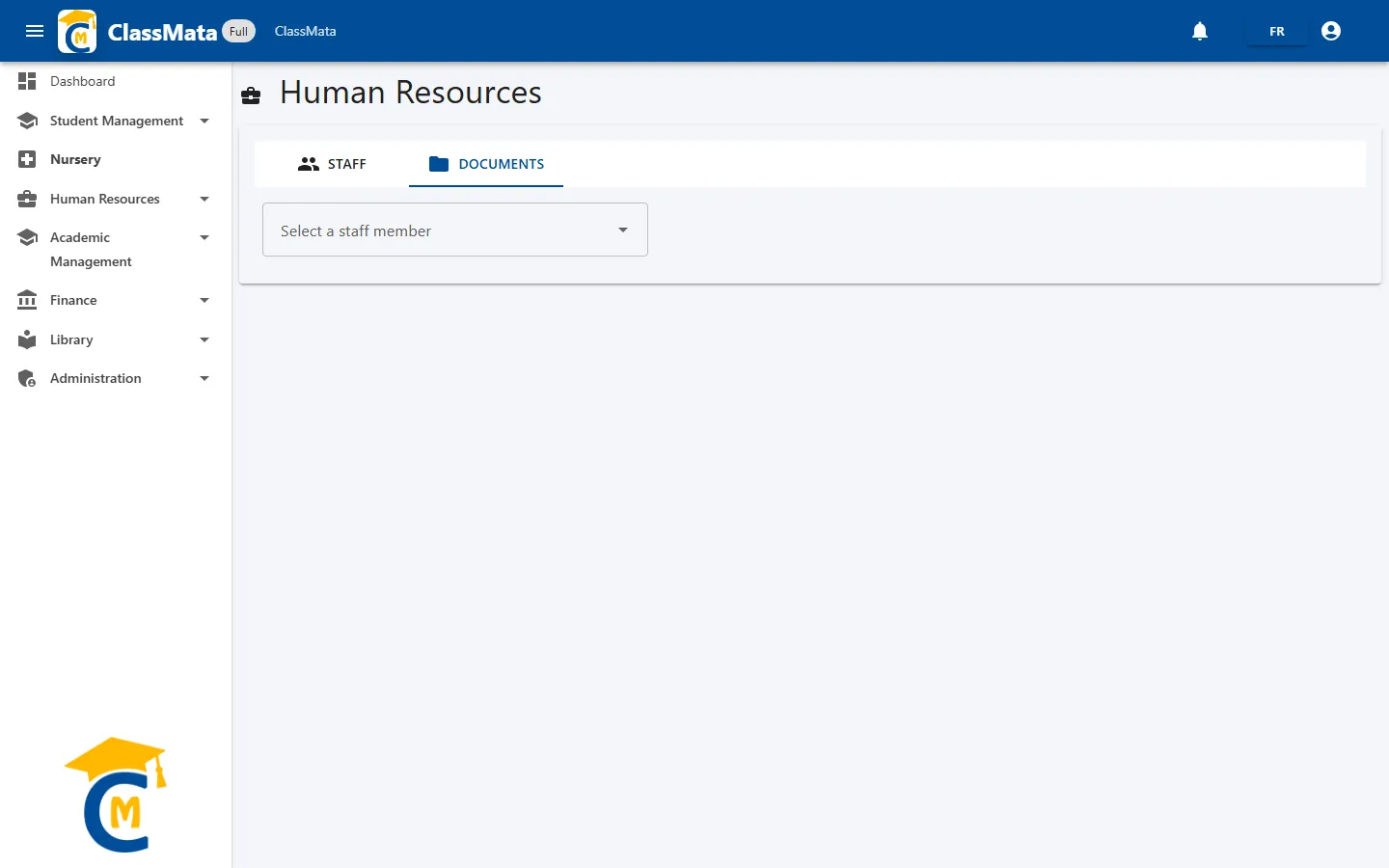The height and width of the screenshot is (868, 1389).
Task: Click the ClassMata school name text
Action: 306,31
